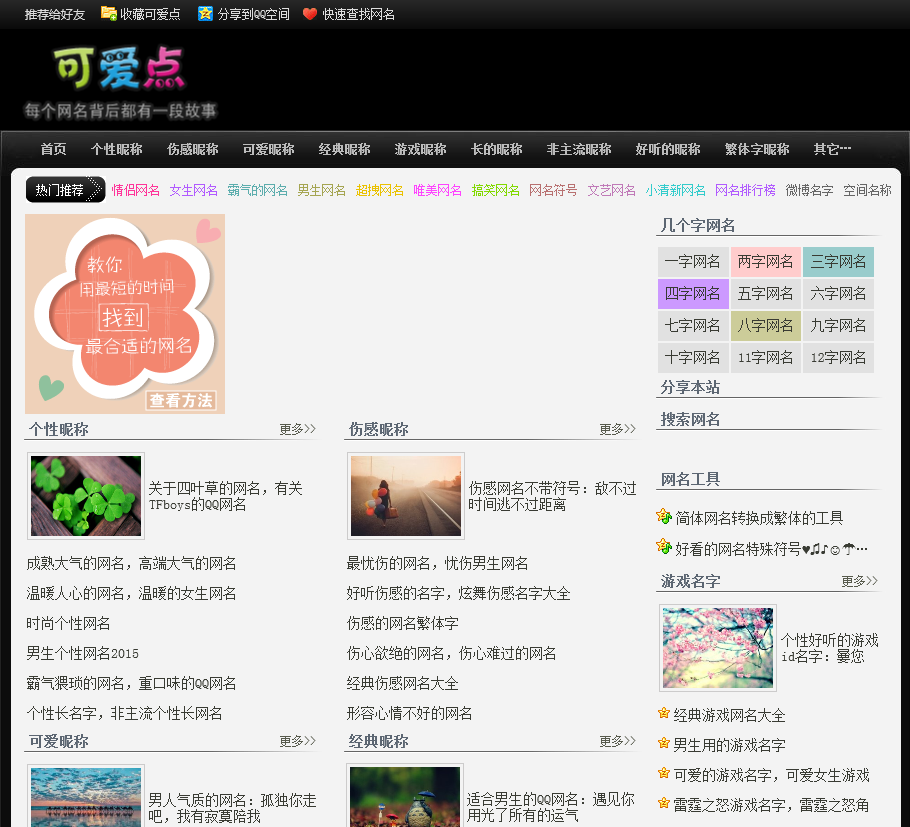Open the 首页 navigation item
Screen dimensions: 910x827
(53, 149)
